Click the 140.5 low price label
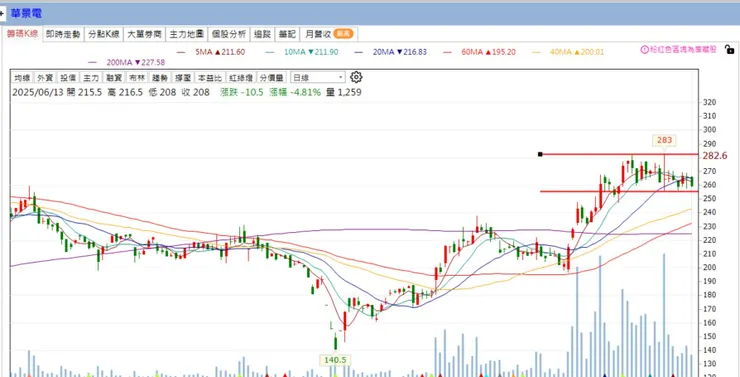 point(336,360)
